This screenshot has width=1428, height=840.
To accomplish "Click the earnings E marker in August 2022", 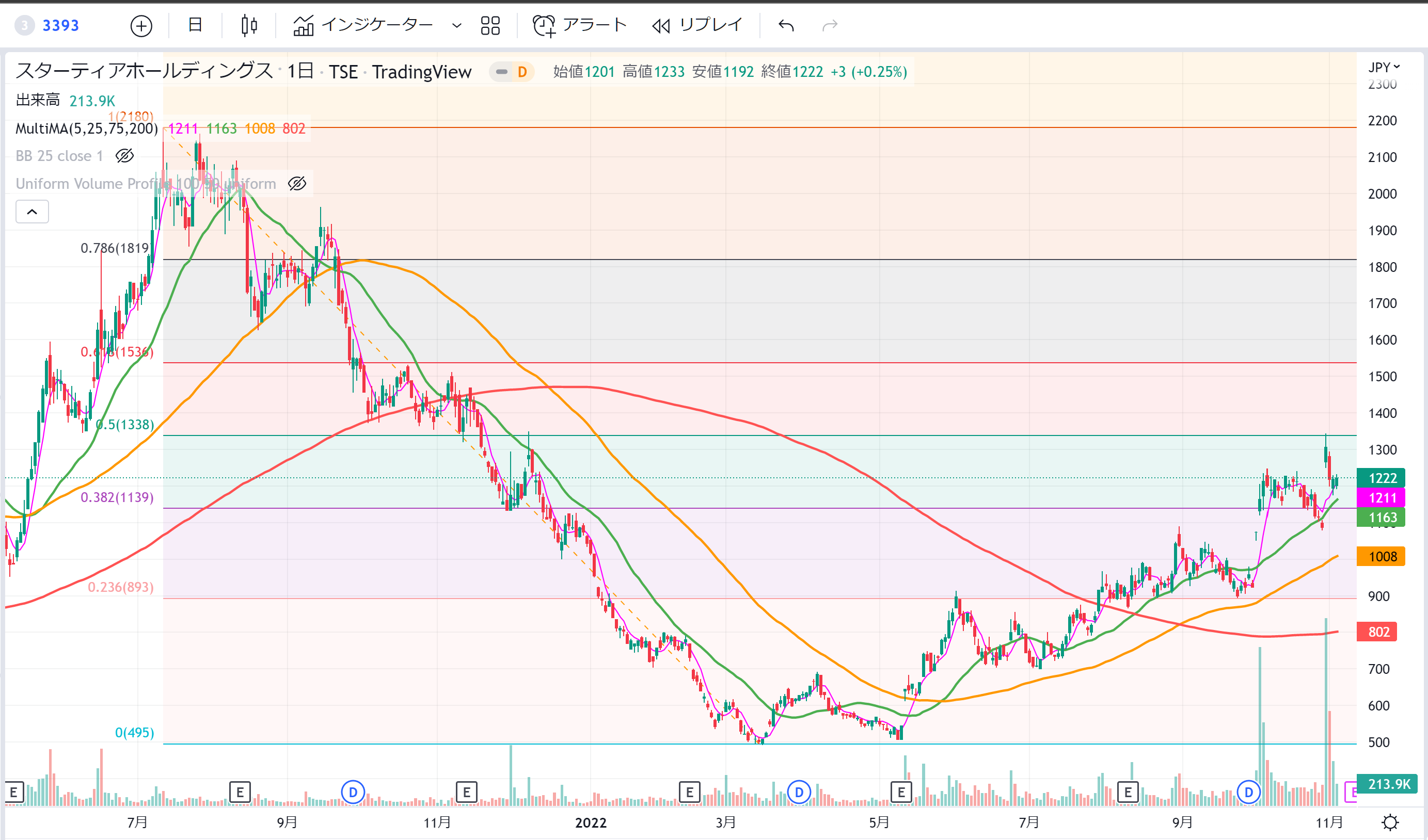I will tap(1128, 792).
